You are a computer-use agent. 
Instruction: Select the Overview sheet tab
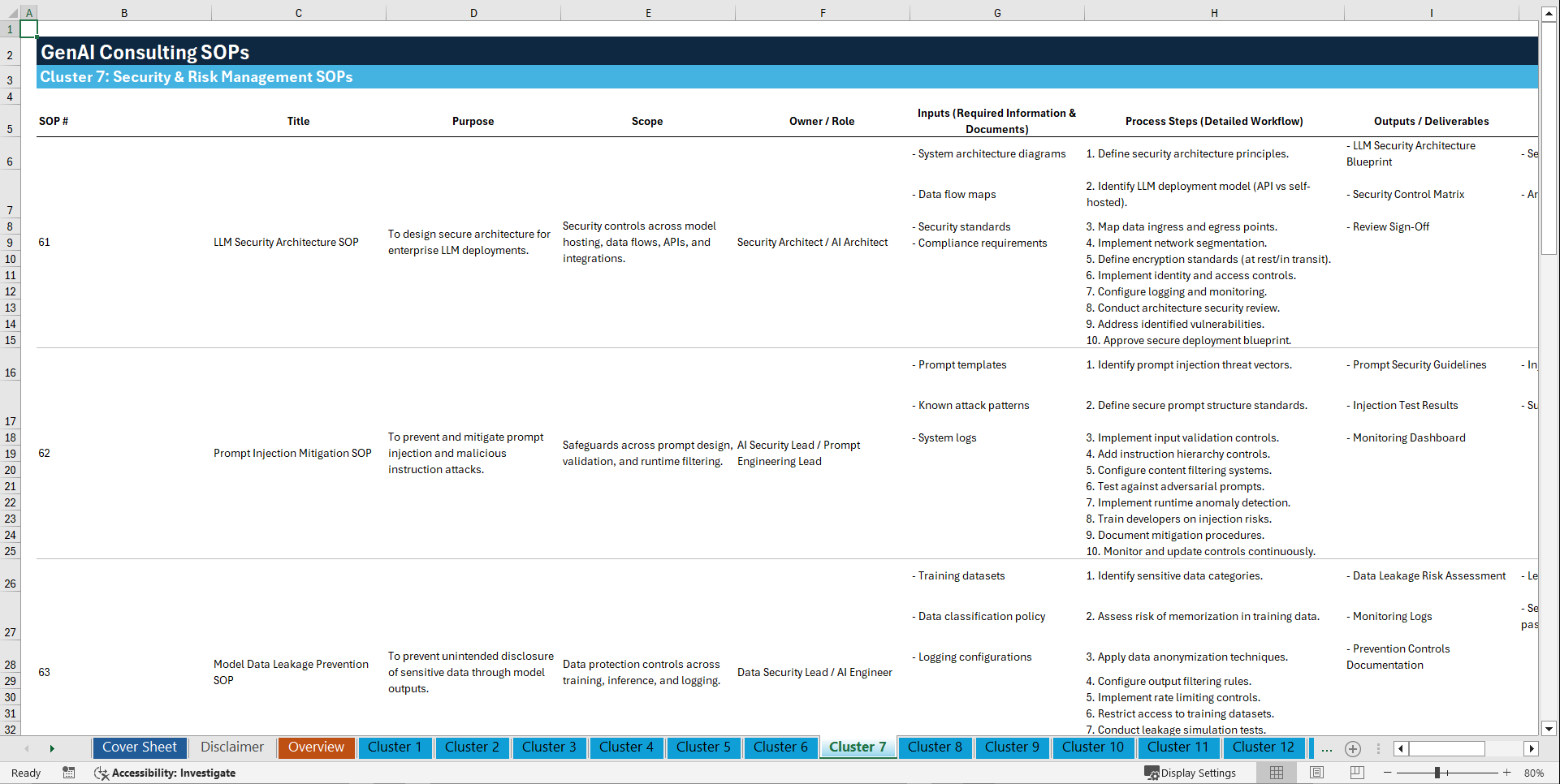(x=316, y=747)
